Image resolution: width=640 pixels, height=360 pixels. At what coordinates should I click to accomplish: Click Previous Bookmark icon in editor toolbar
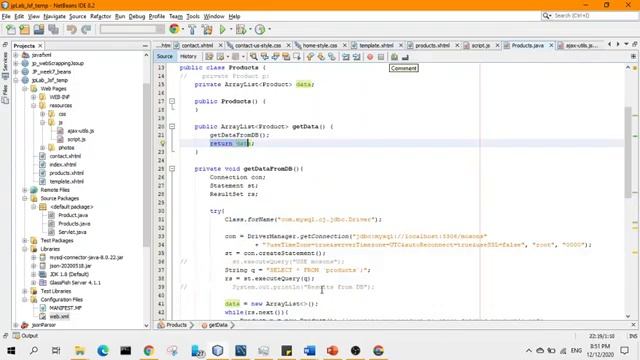(310, 57)
